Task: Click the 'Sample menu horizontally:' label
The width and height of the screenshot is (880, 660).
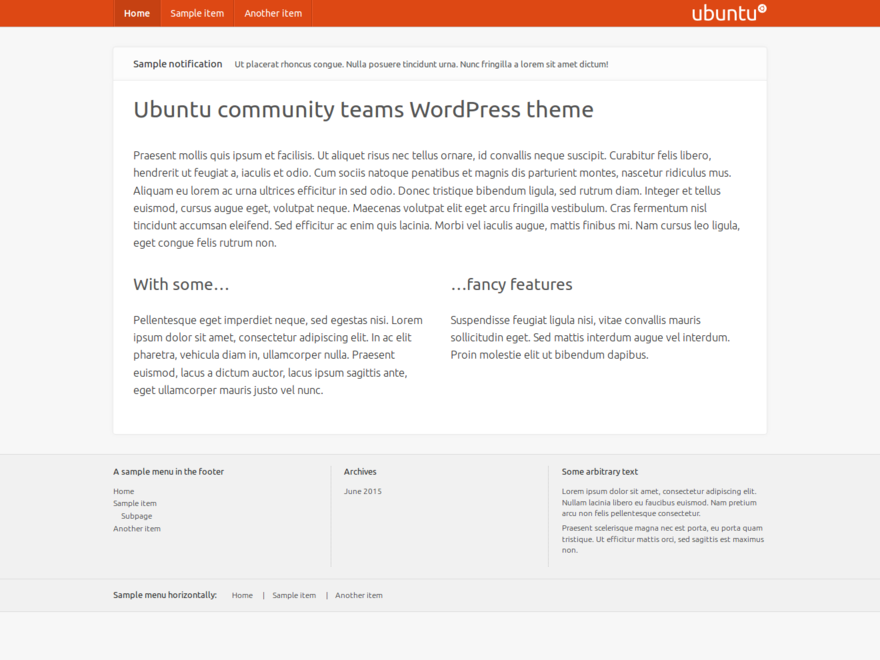Action: pos(164,595)
